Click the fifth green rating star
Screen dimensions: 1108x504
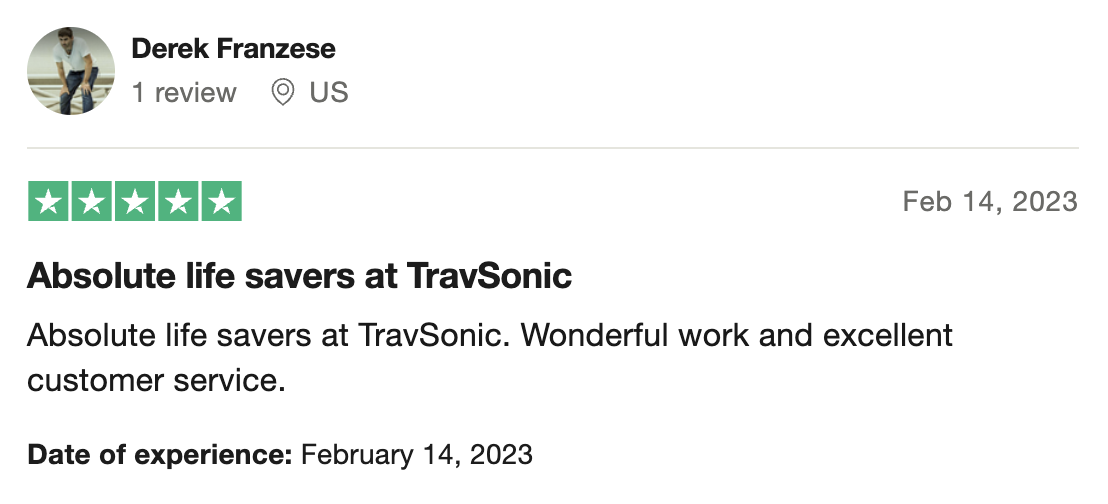[x=221, y=202]
